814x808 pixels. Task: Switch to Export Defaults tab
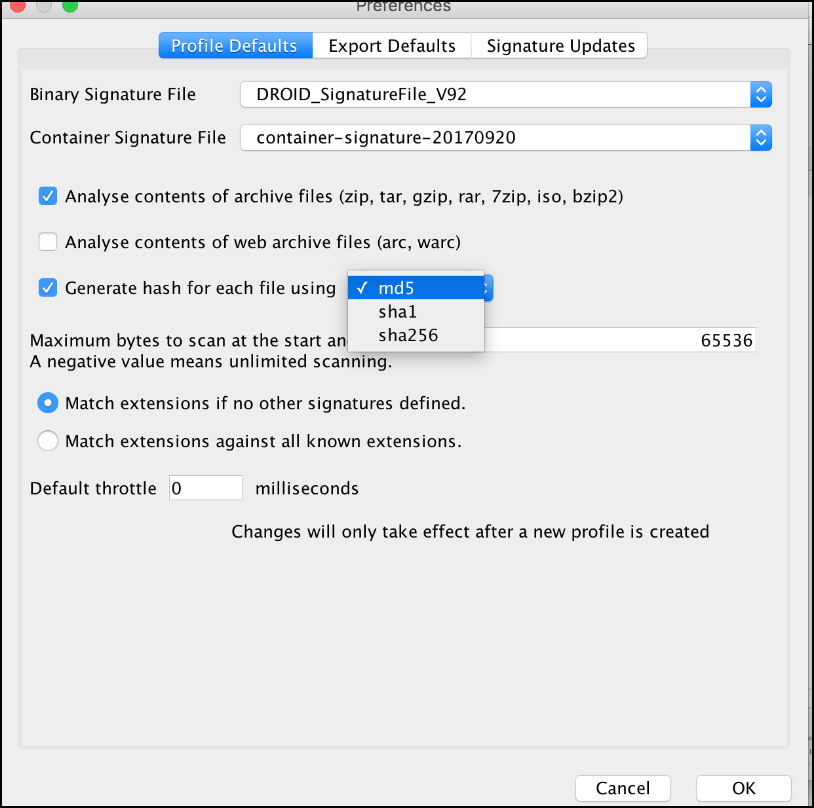(x=392, y=46)
